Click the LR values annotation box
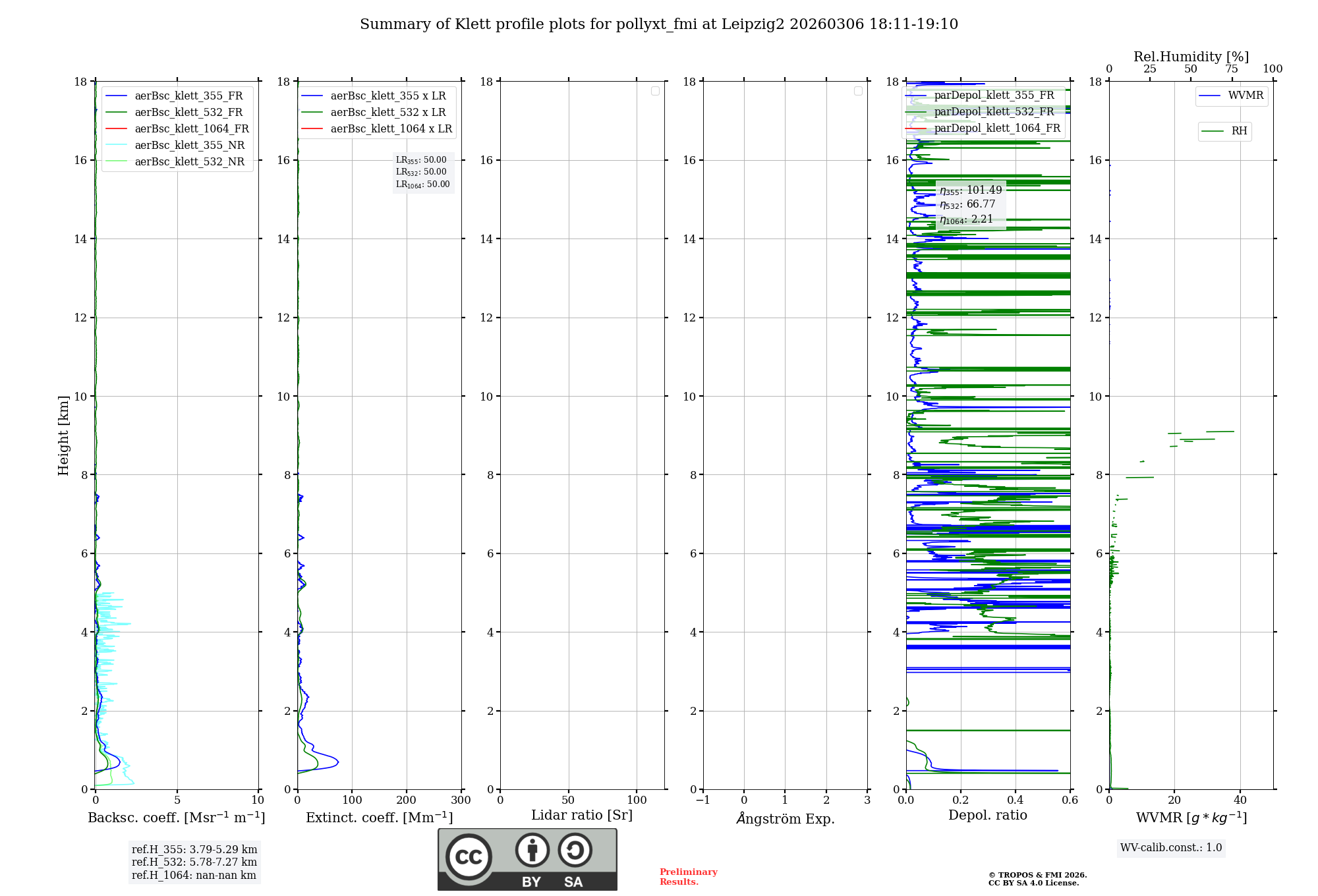 [x=422, y=172]
